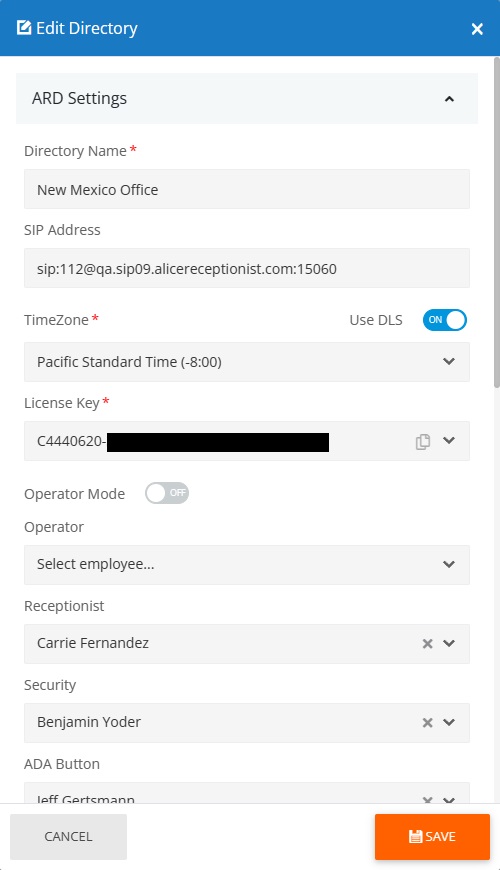
Task: Click the Directory Name input field
Action: pos(247,189)
